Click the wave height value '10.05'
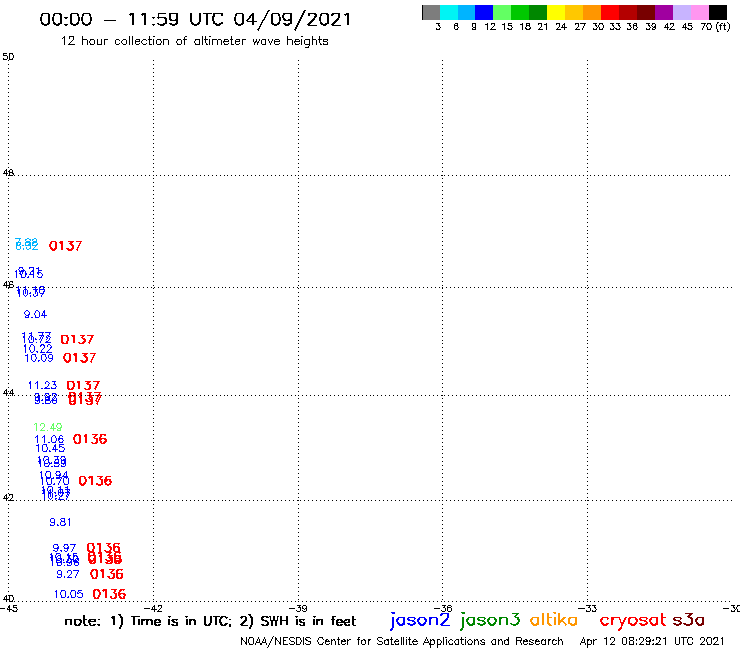The height and width of the screenshot is (650, 740). coord(68,594)
